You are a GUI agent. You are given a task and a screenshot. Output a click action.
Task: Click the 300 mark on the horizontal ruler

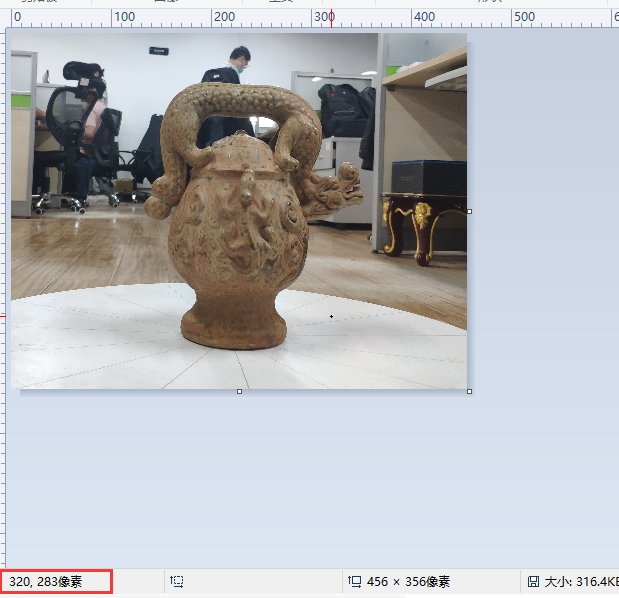(324, 17)
